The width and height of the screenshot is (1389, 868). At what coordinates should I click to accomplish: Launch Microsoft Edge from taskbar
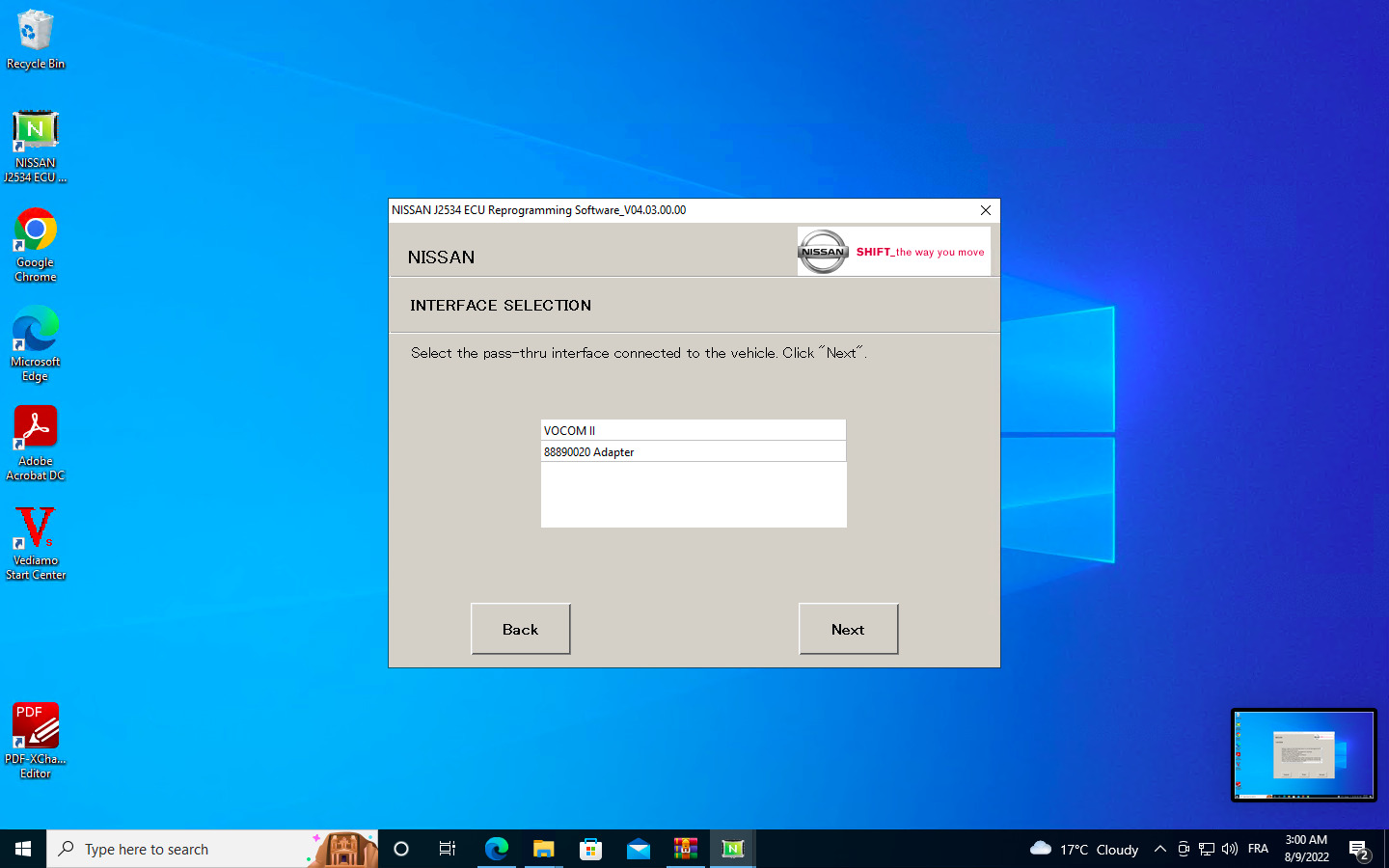(496, 849)
